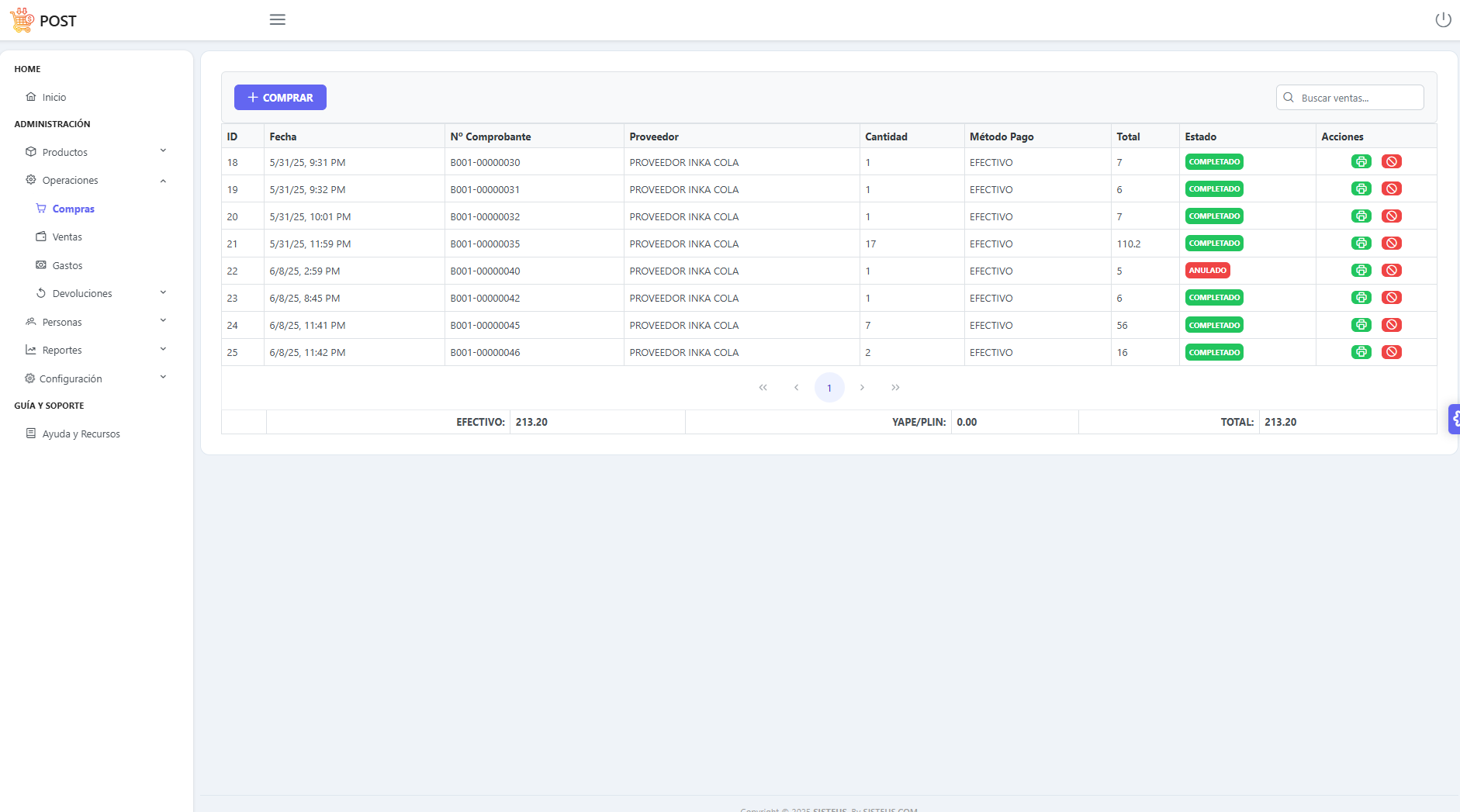Cancel the purchase with ID 19
The height and width of the screenshot is (812, 1460).
point(1391,189)
